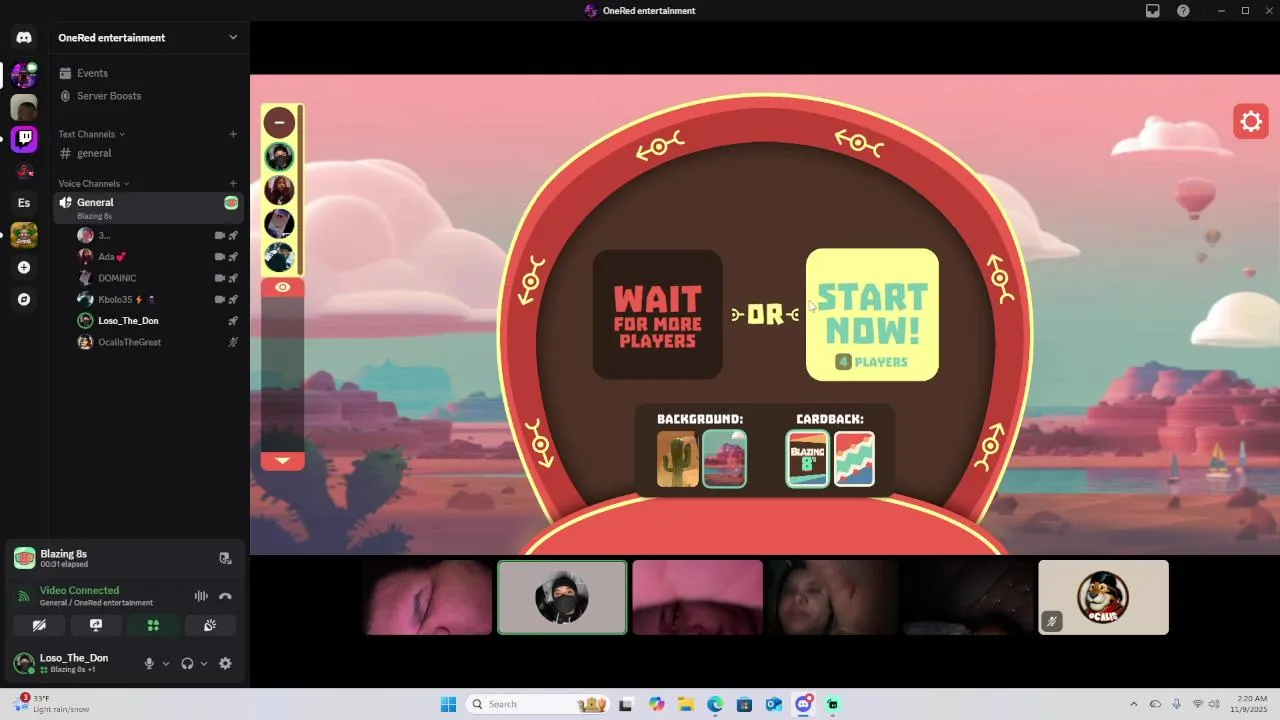Toggle noise suppression waveform icon
This screenshot has width=1280, height=720.
click(201, 596)
